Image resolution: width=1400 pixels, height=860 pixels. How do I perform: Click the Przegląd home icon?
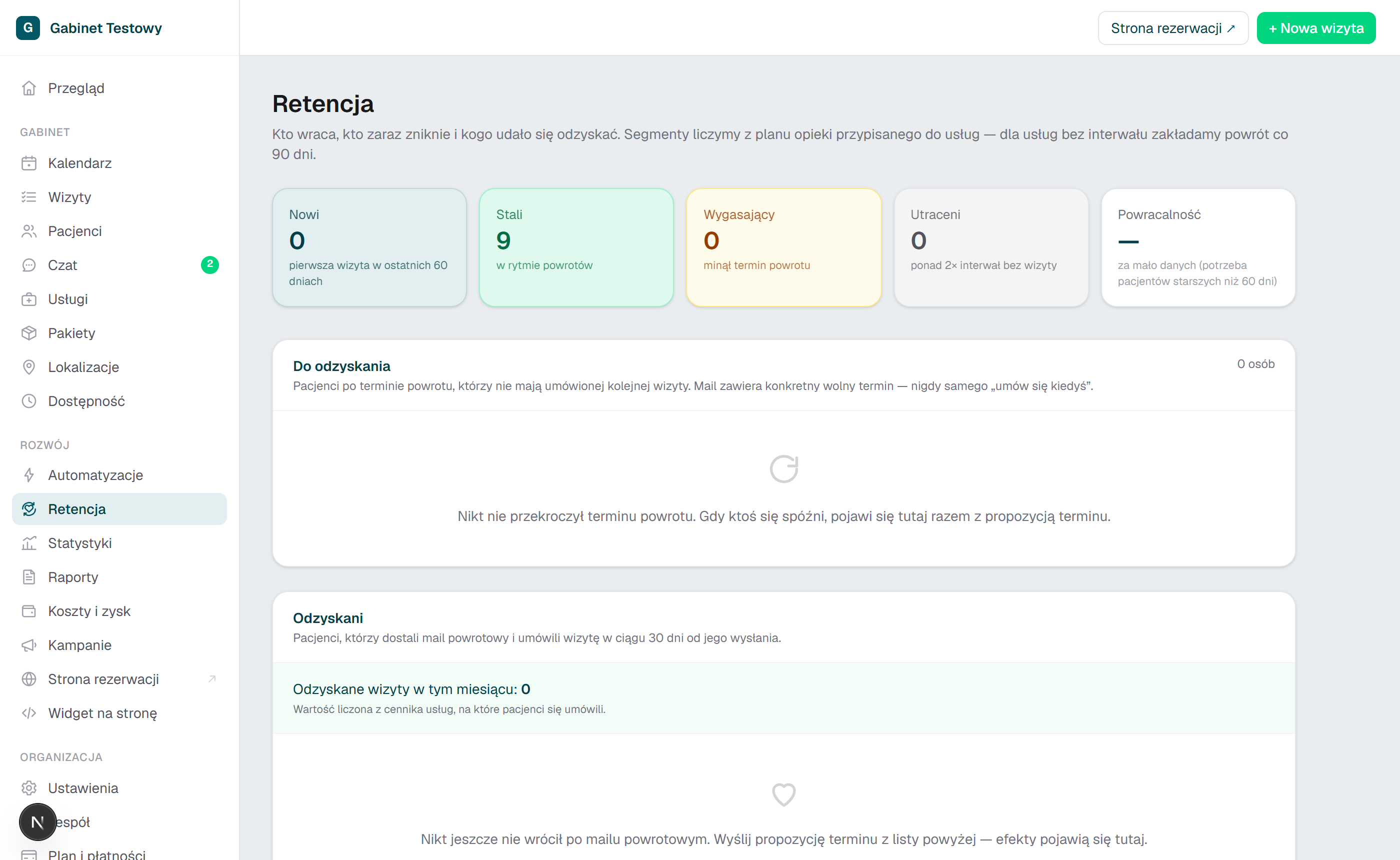pos(29,88)
